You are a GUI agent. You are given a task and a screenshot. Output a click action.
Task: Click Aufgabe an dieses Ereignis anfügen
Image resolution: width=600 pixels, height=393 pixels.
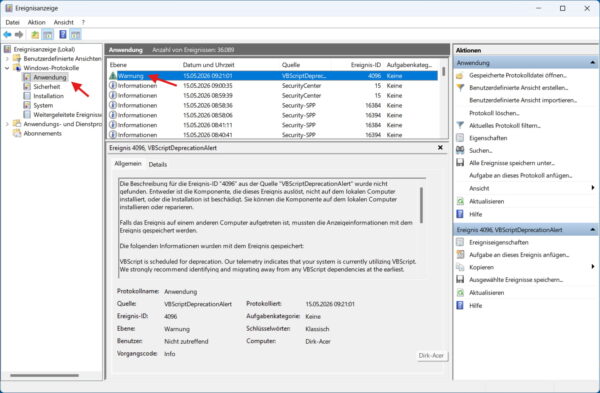[x=519, y=255]
